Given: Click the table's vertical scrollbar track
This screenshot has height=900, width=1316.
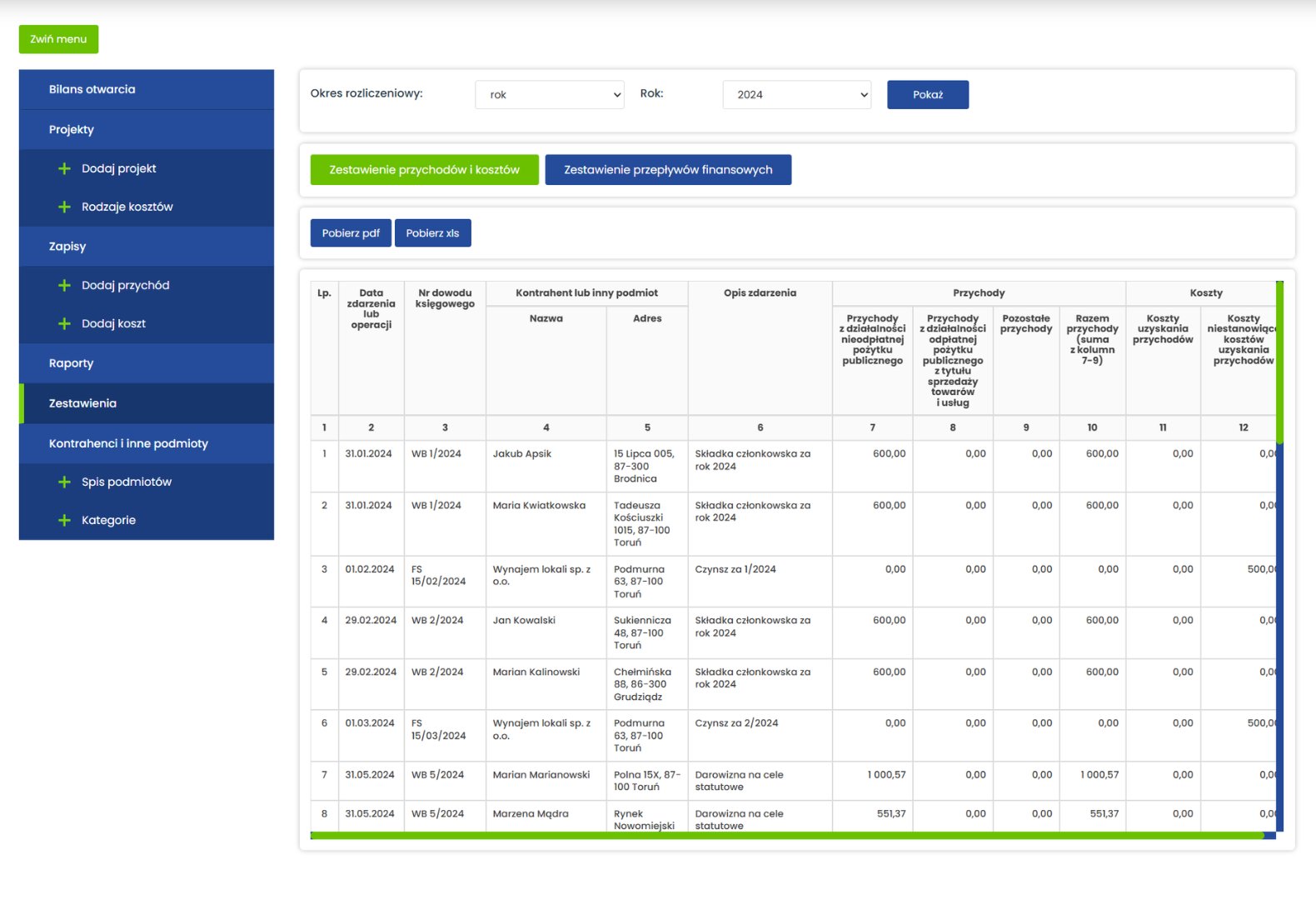Looking at the screenshot, I should point(1279,633).
